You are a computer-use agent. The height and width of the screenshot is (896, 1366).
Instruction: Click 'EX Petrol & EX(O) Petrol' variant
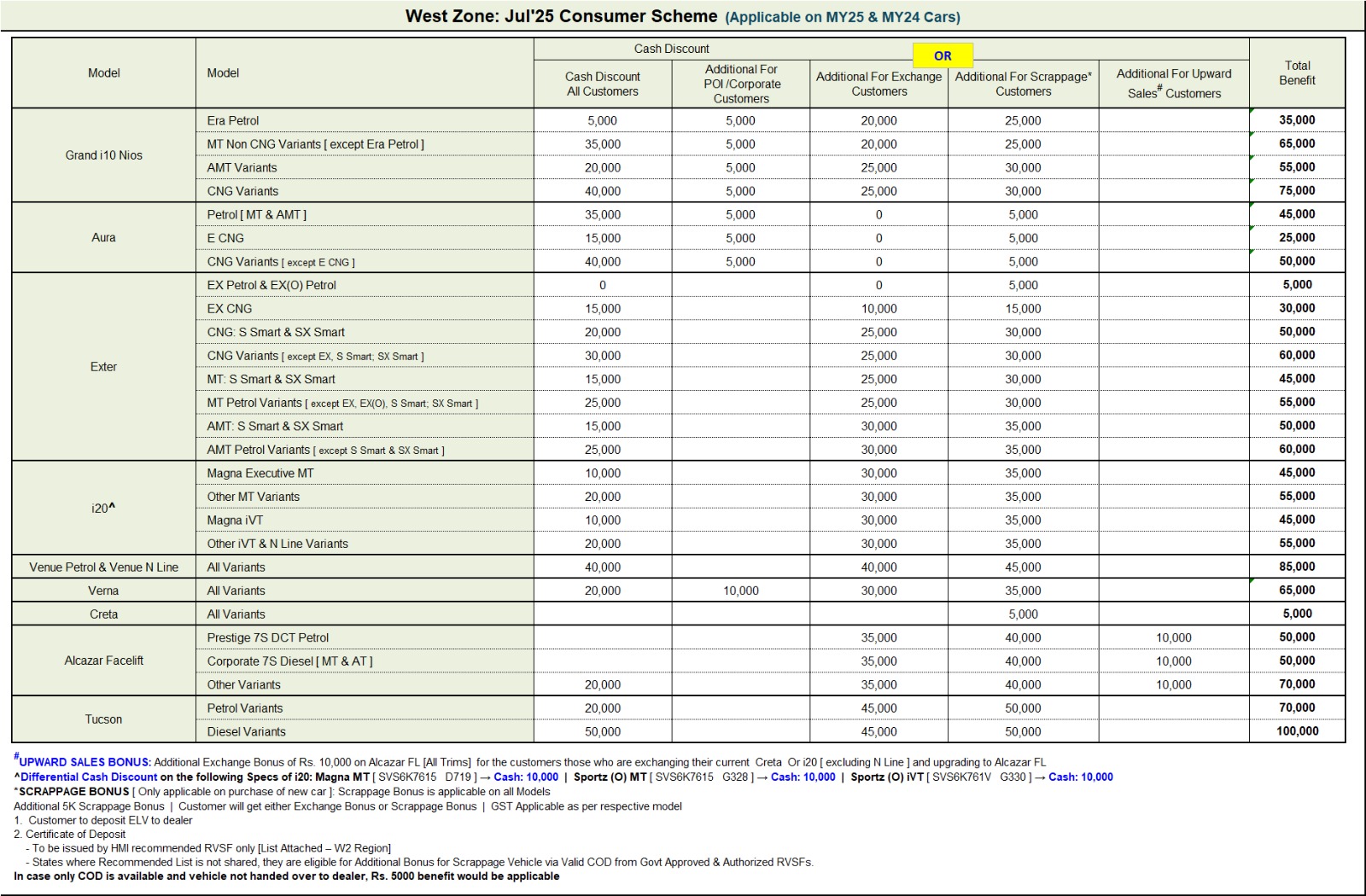pos(365,285)
